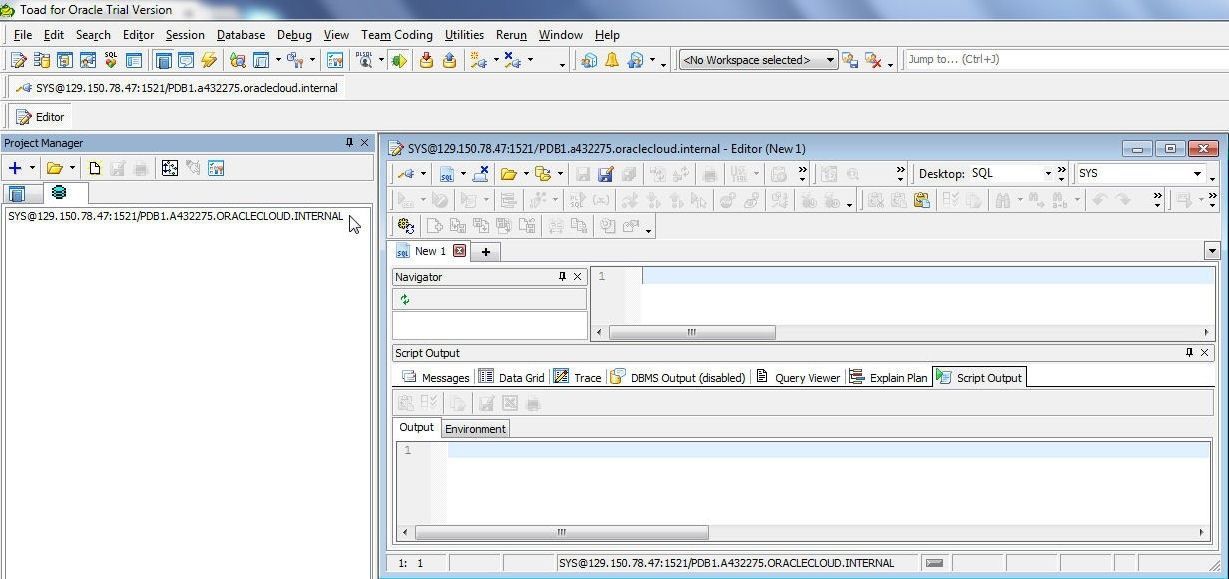Toggle pin on Script Output panel
The image size is (1229, 579).
coord(1189,353)
